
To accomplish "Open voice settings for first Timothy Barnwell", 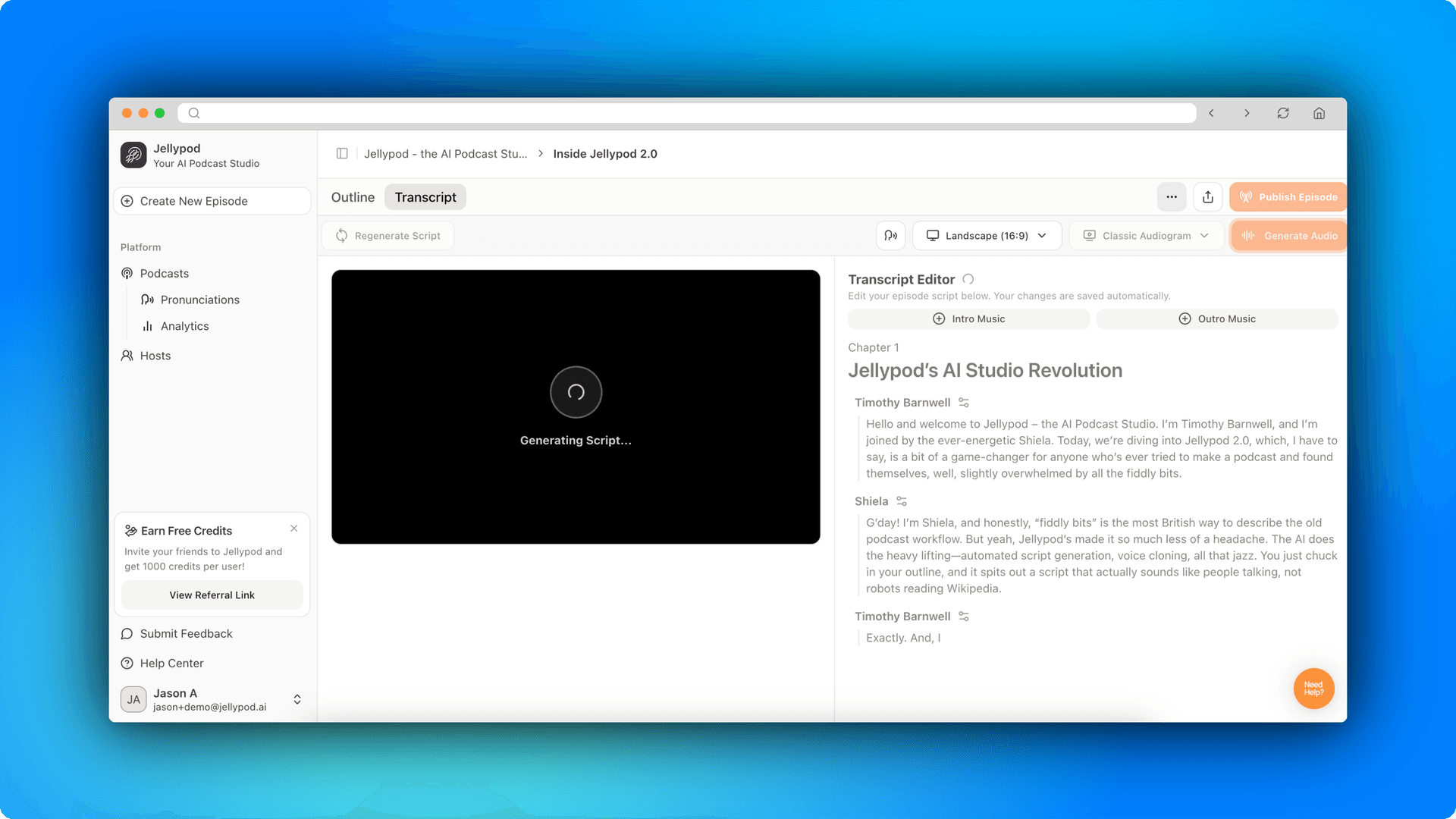I will [964, 403].
